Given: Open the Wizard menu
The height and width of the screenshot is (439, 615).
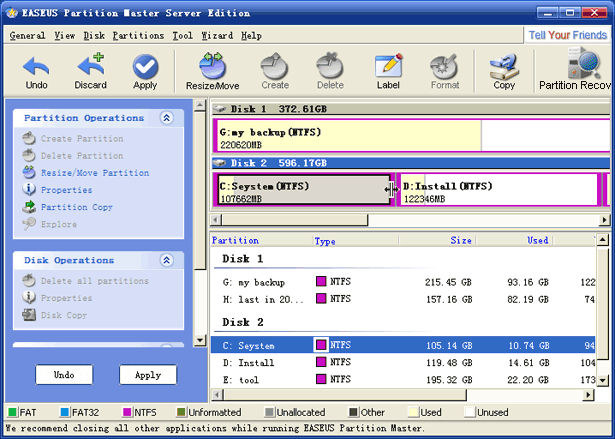Looking at the screenshot, I should pos(217,35).
